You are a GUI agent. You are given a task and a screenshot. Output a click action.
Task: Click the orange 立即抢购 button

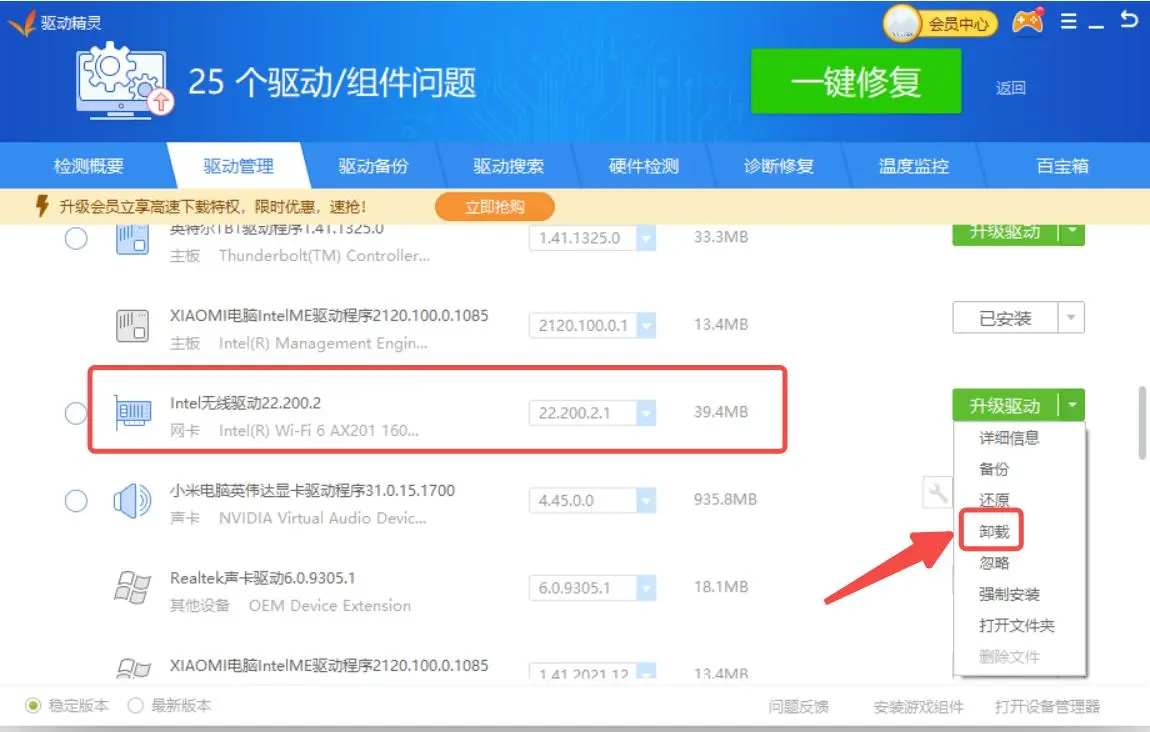click(x=494, y=207)
